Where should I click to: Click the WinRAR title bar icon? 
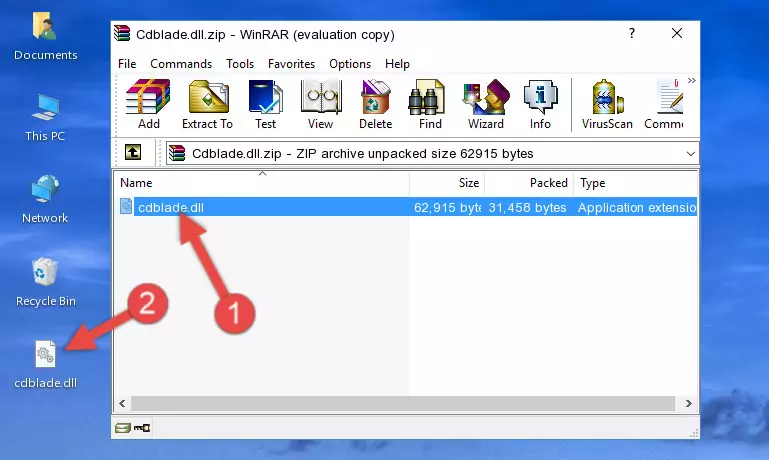[122, 33]
